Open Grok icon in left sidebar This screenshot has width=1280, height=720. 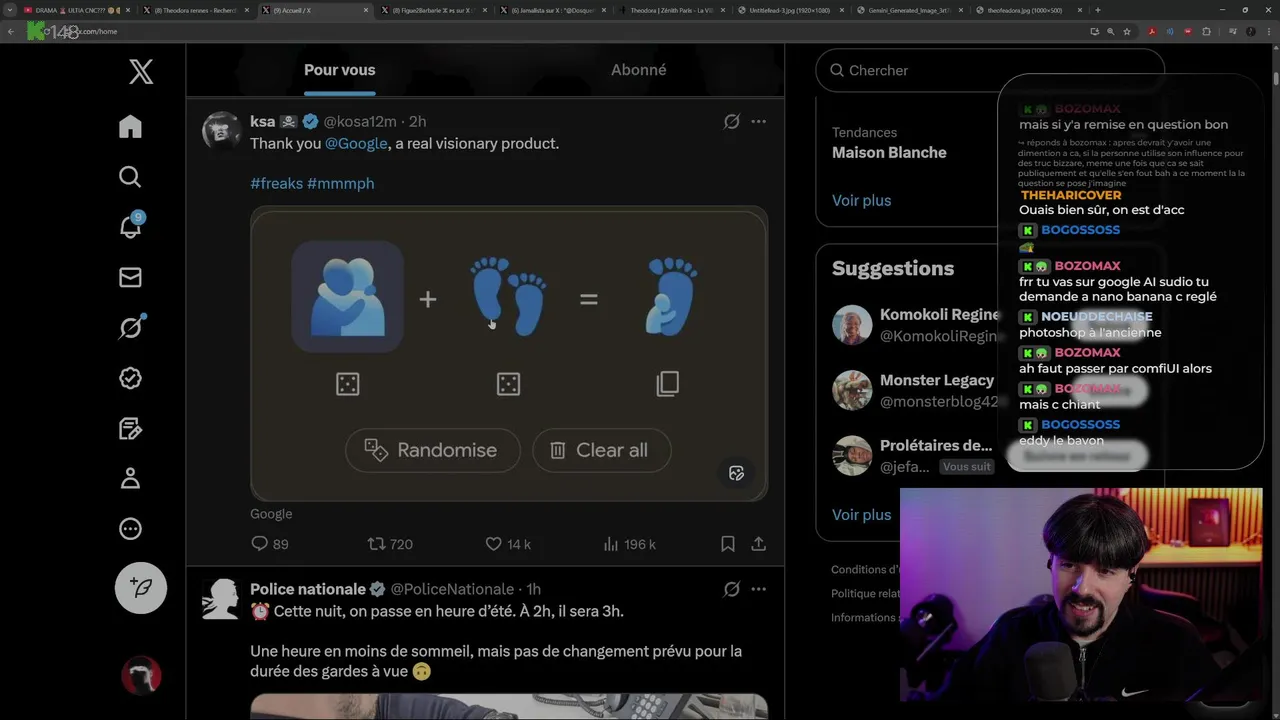tap(131, 327)
